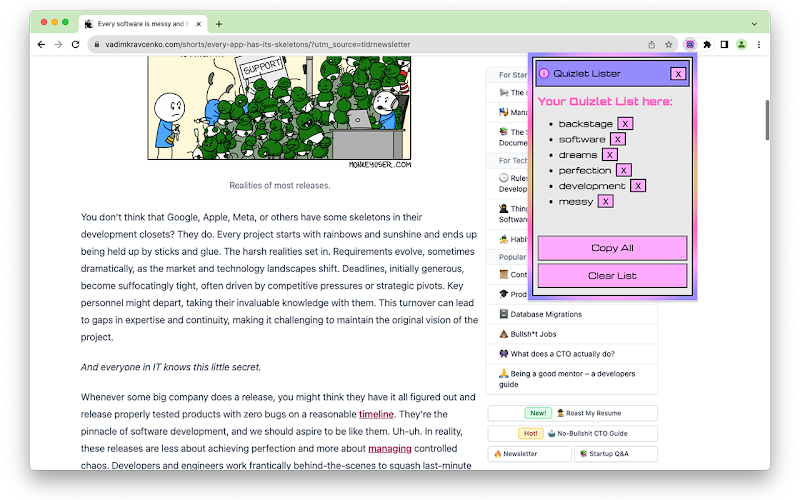The width and height of the screenshot is (800, 500).
Task: Open the Database Migrations sidebar link
Action: coord(571,314)
